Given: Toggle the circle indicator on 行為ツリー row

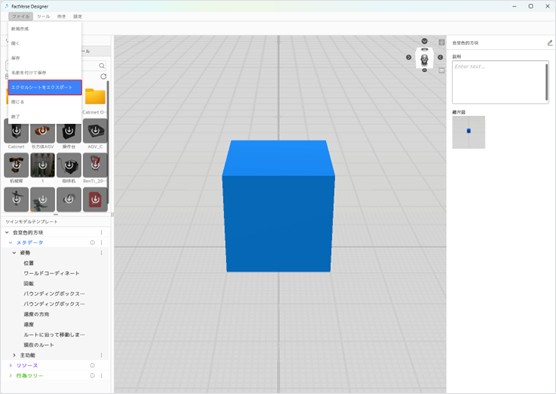Looking at the screenshot, I should (92, 376).
